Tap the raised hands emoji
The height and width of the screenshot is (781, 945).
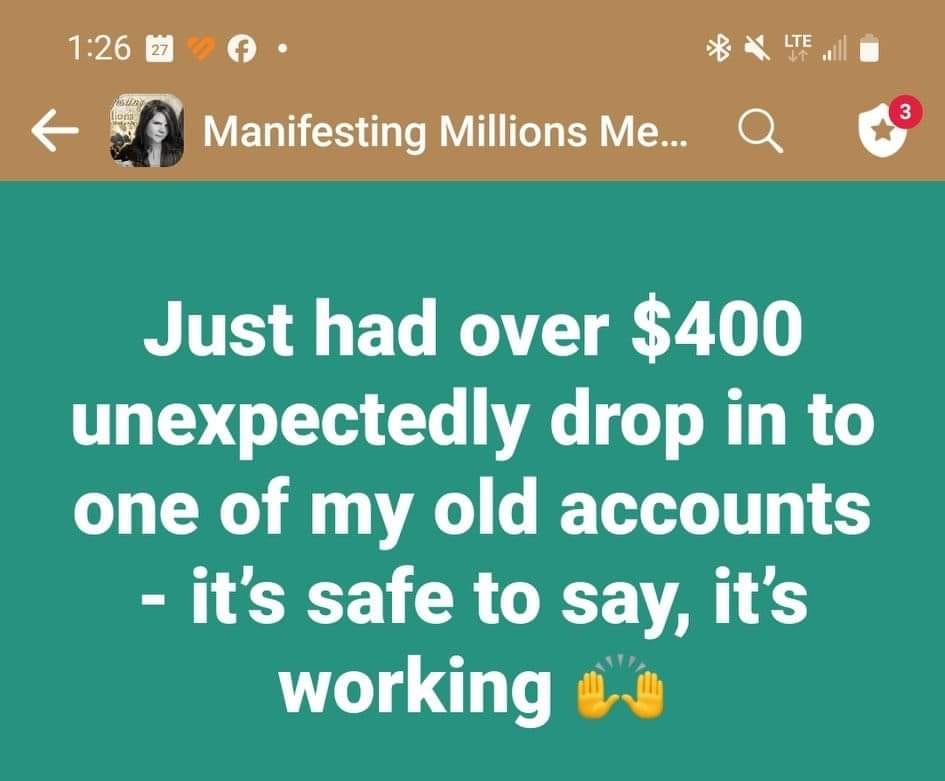pos(620,688)
